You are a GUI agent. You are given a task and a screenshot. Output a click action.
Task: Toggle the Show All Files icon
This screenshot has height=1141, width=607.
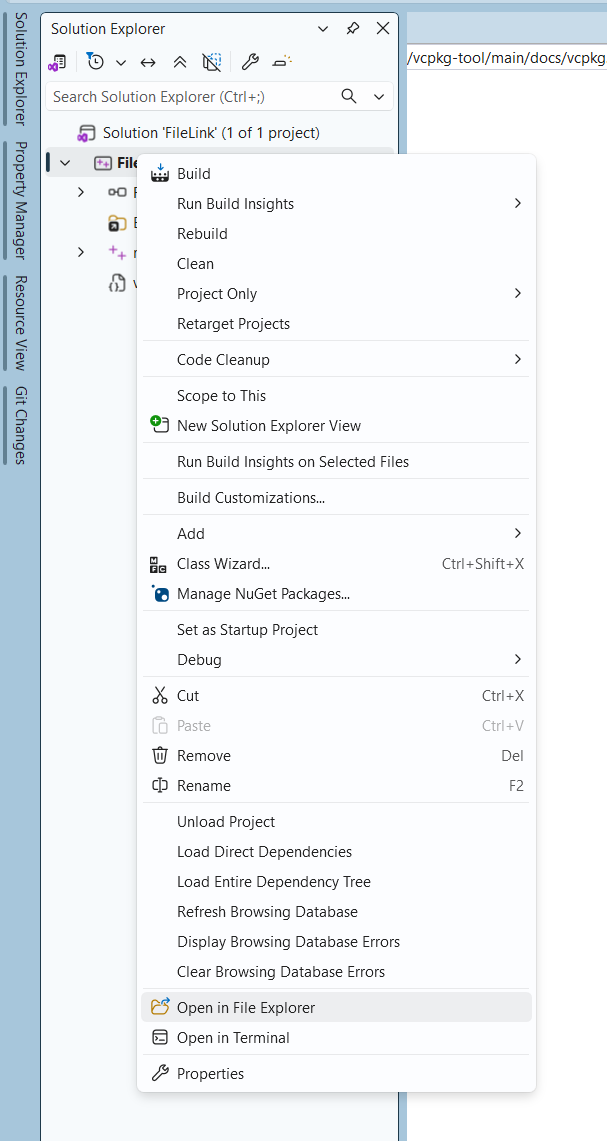coord(211,62)
